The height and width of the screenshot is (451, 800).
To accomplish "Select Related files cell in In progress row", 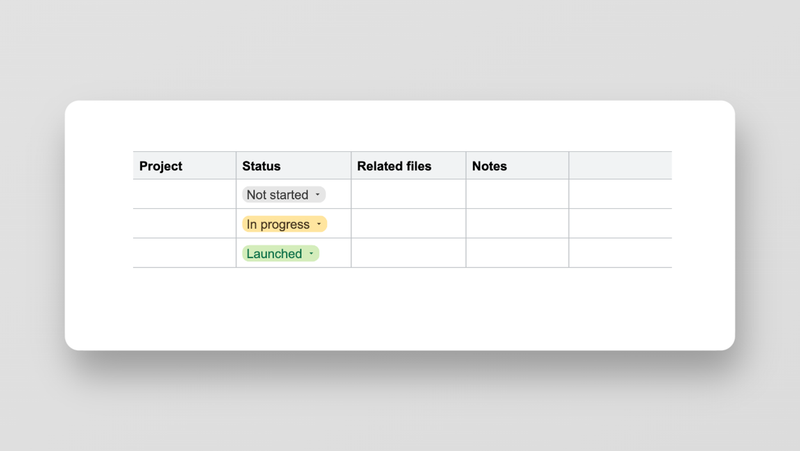I will coord(408,224).
